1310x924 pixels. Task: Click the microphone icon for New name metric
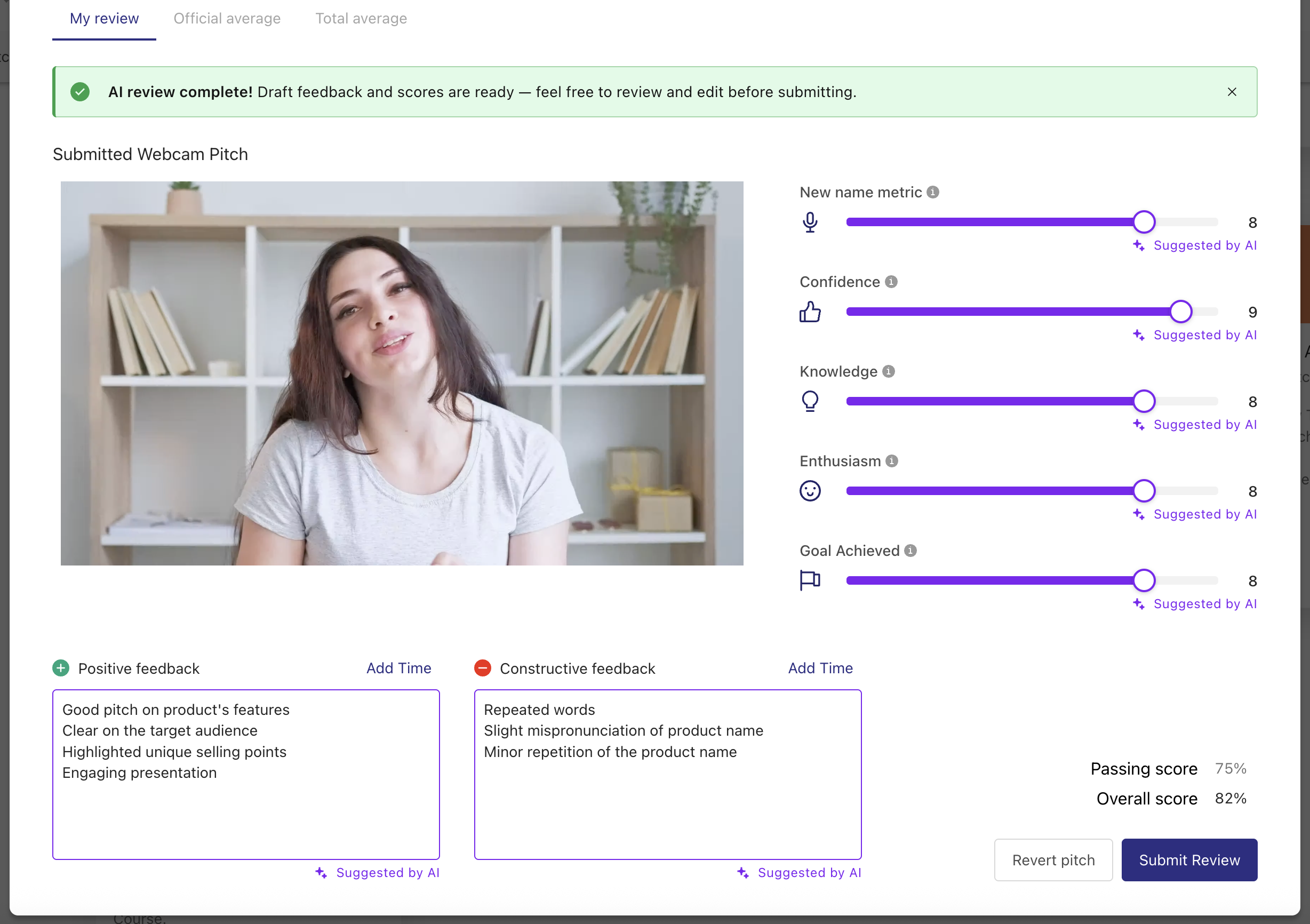(x=810, y=222)
